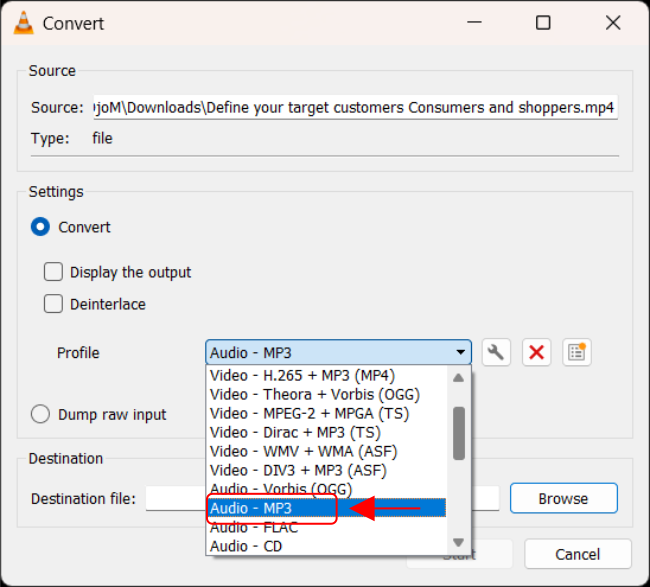Click the Browse button
The width and height of the screenshot is (650, 587).
pyautogui.click(x=563, y=498)
